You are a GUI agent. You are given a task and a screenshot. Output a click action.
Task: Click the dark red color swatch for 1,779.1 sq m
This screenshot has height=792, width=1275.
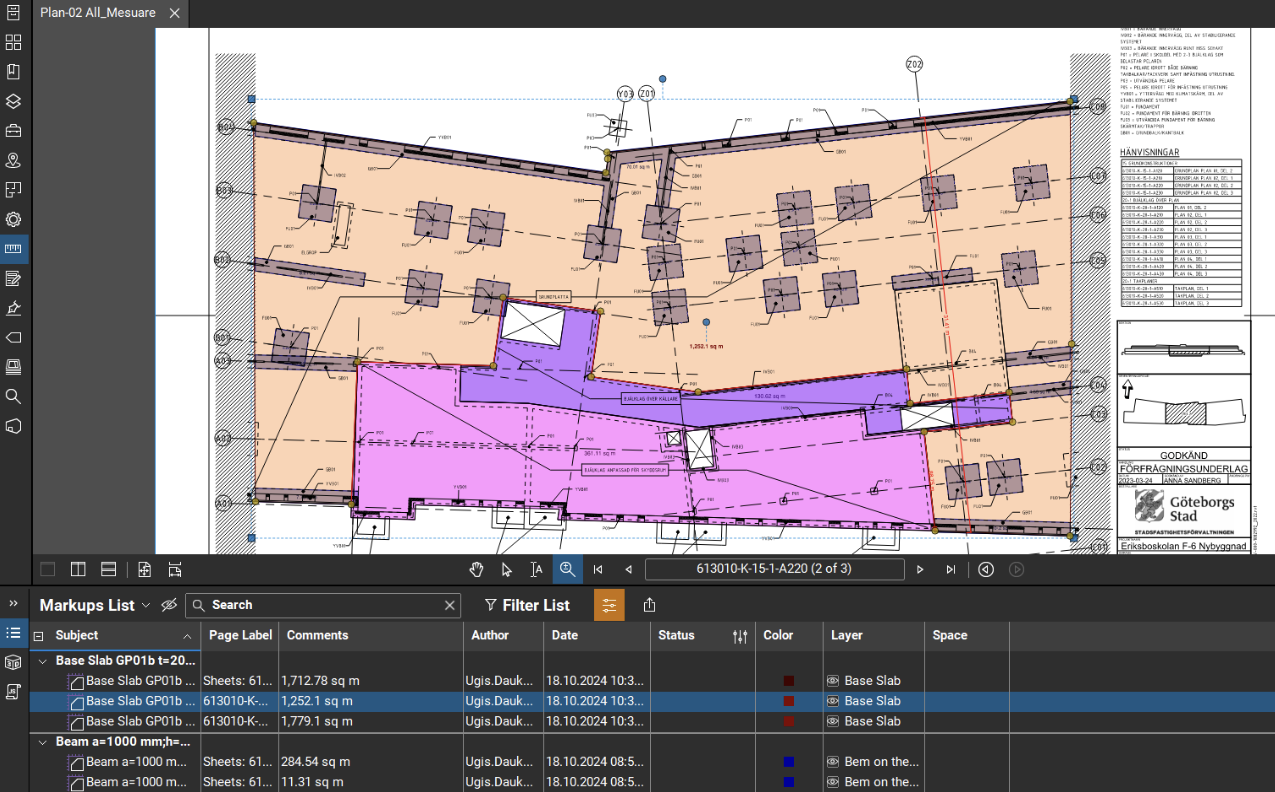coord(789,721)
